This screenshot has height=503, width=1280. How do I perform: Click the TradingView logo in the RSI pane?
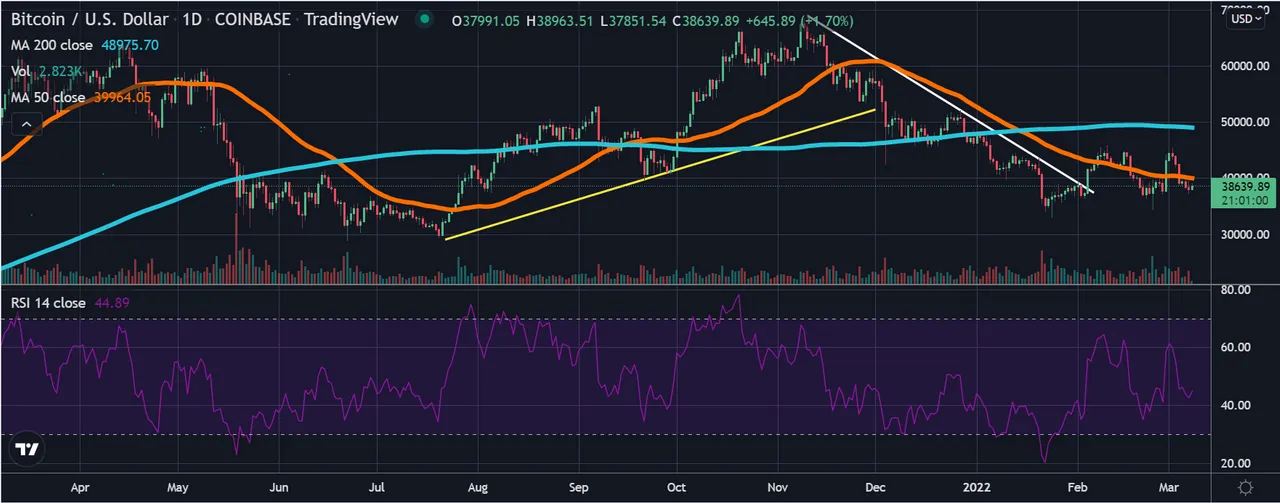coord(27,451)
